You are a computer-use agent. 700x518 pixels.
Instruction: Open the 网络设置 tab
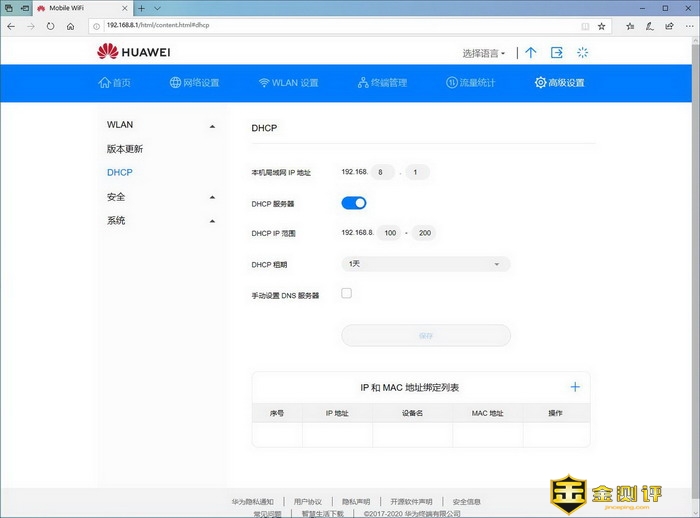click(x=194, y=83)
